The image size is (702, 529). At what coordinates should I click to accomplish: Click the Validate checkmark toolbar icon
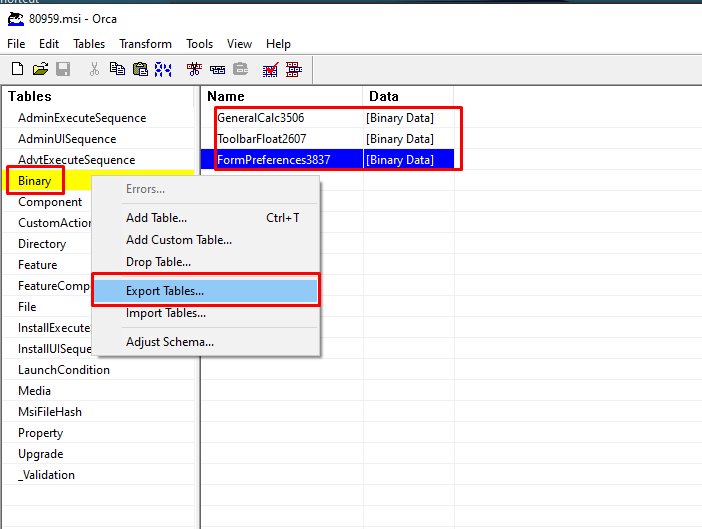270,69
